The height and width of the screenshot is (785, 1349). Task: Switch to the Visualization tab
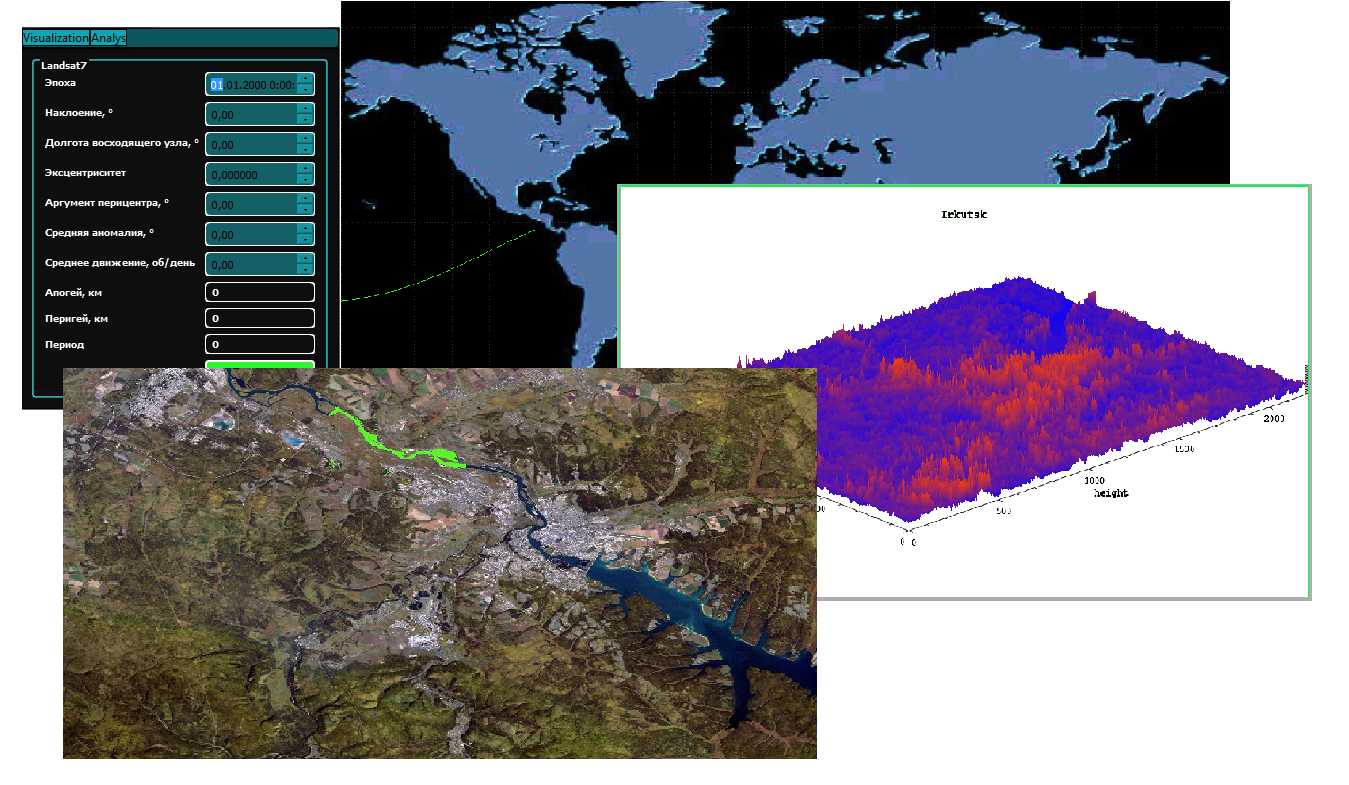pyautogui.click(x=56, y=38)
